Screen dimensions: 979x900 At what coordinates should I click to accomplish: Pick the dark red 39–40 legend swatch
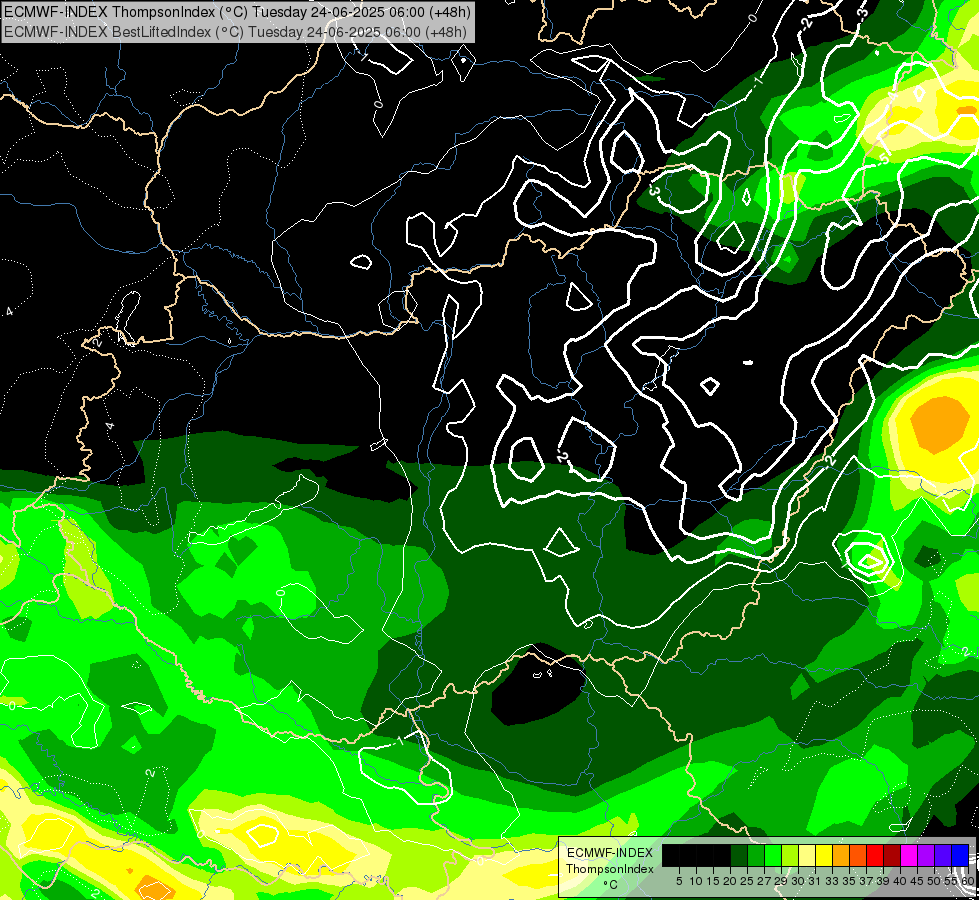[x=892, y=855]
